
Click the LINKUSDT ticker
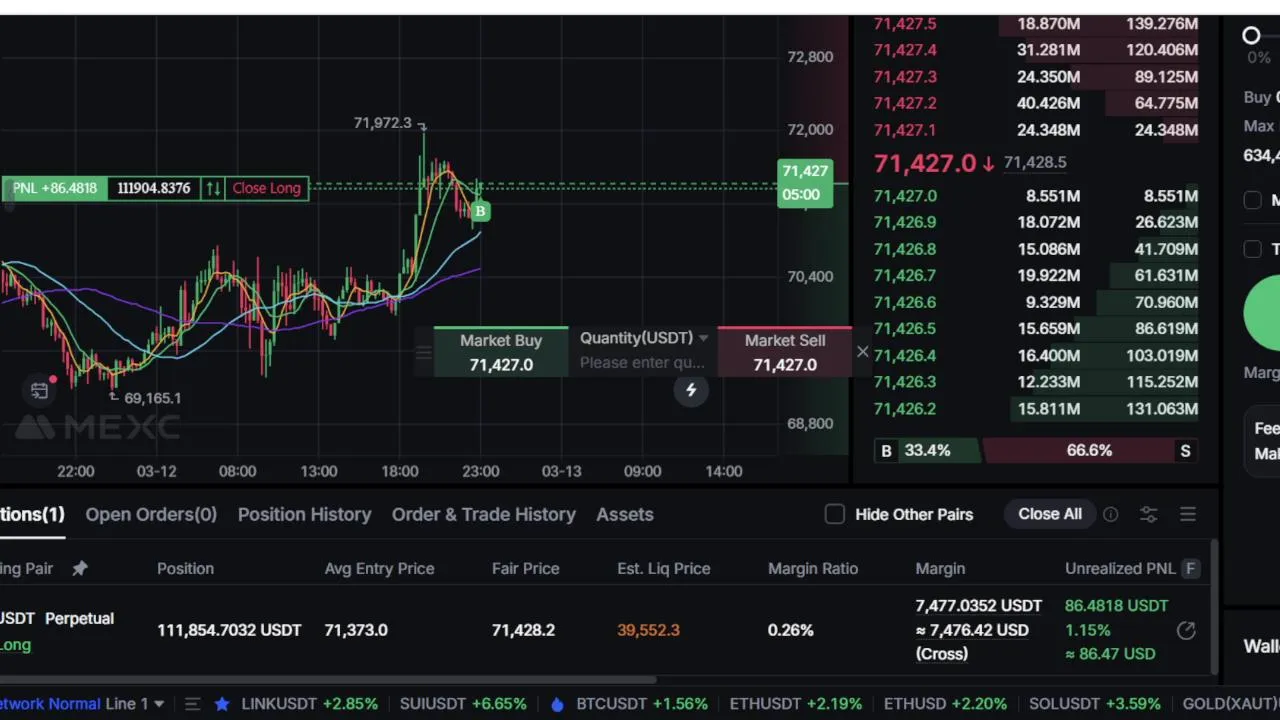(x=310, y=704)
